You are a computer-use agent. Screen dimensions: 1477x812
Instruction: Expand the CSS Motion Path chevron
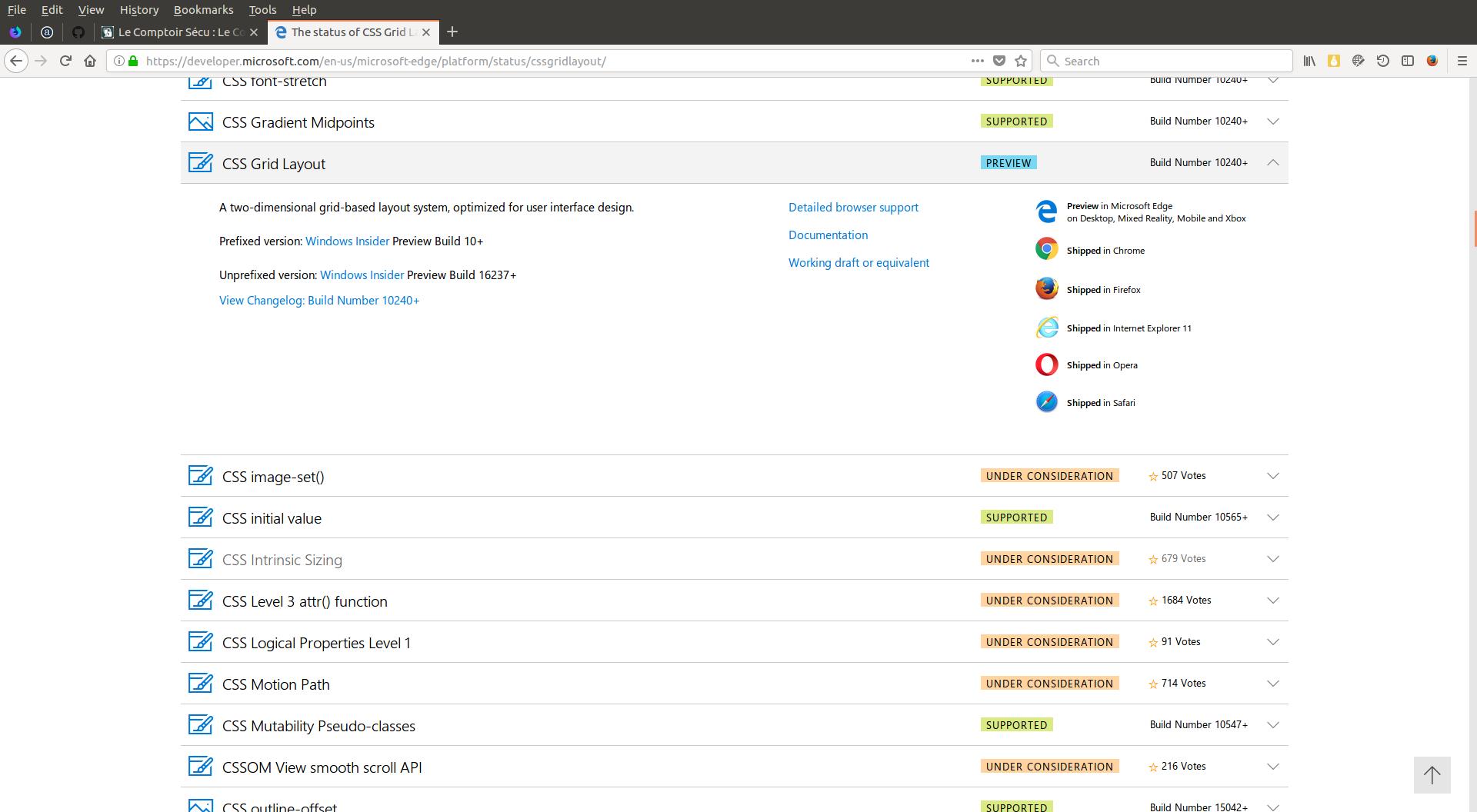pos(1273,684)
